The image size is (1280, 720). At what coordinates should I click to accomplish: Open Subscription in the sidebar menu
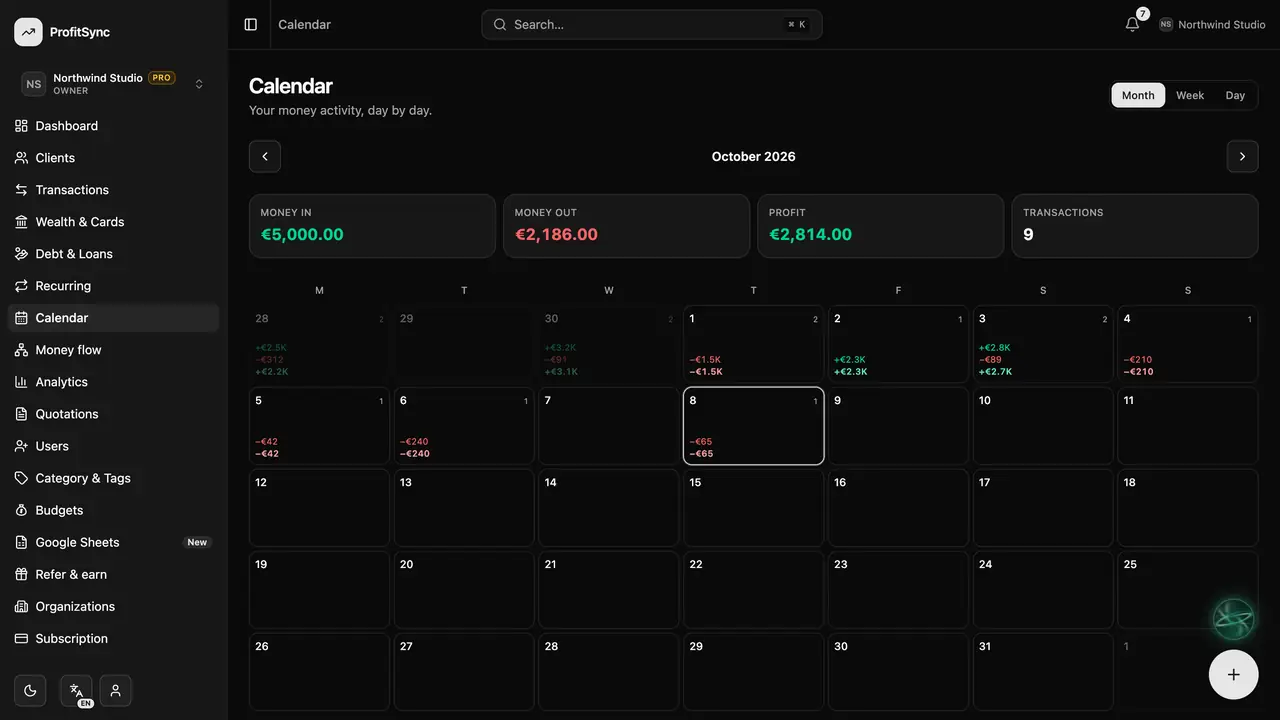[x=113, y=638]
